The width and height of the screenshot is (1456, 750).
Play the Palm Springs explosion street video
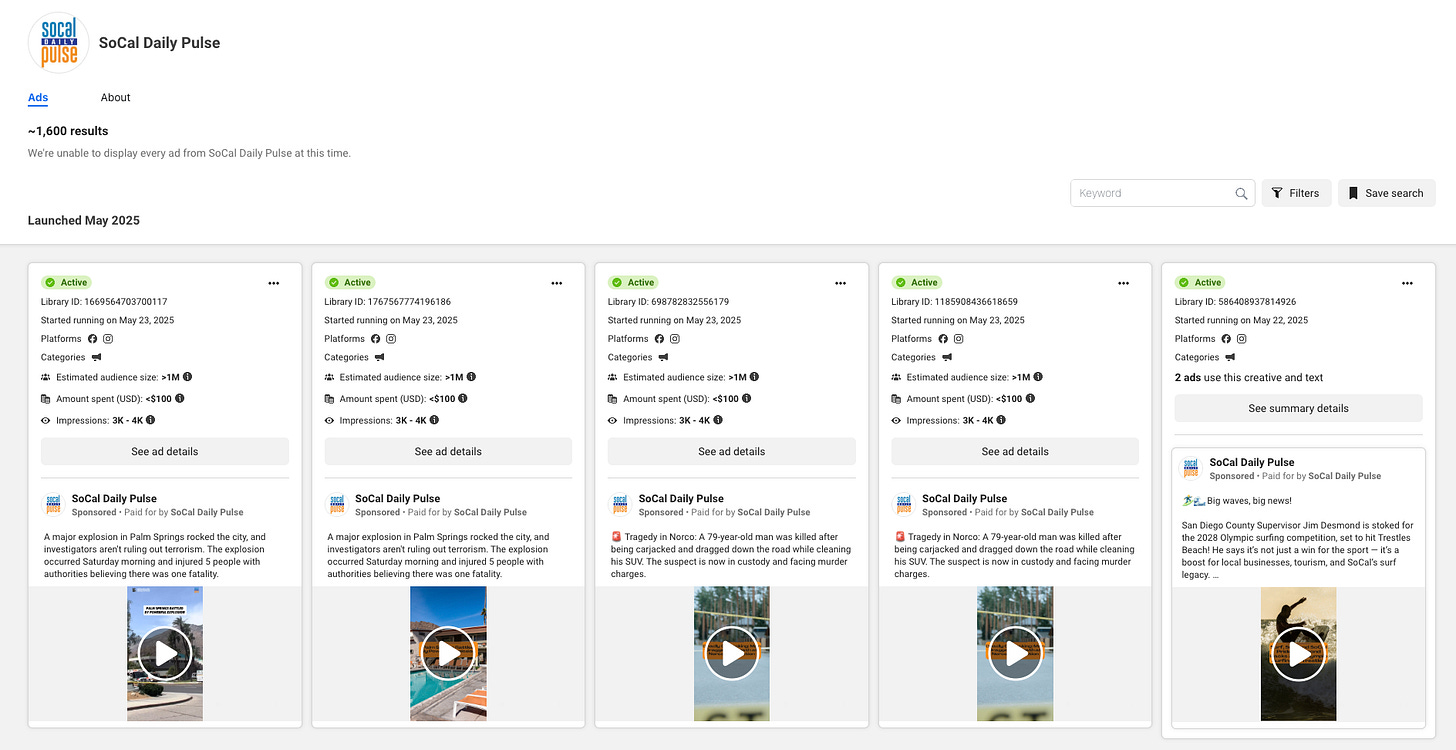click(165, 654)
